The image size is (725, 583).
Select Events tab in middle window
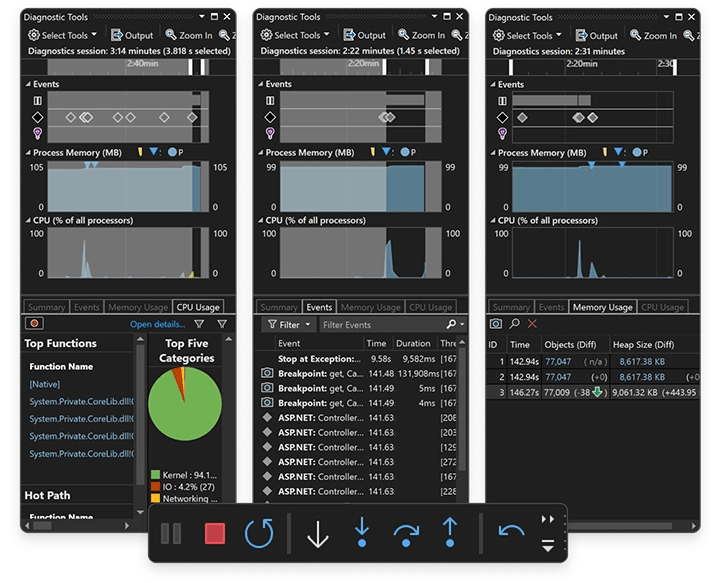tap(319, 307)
